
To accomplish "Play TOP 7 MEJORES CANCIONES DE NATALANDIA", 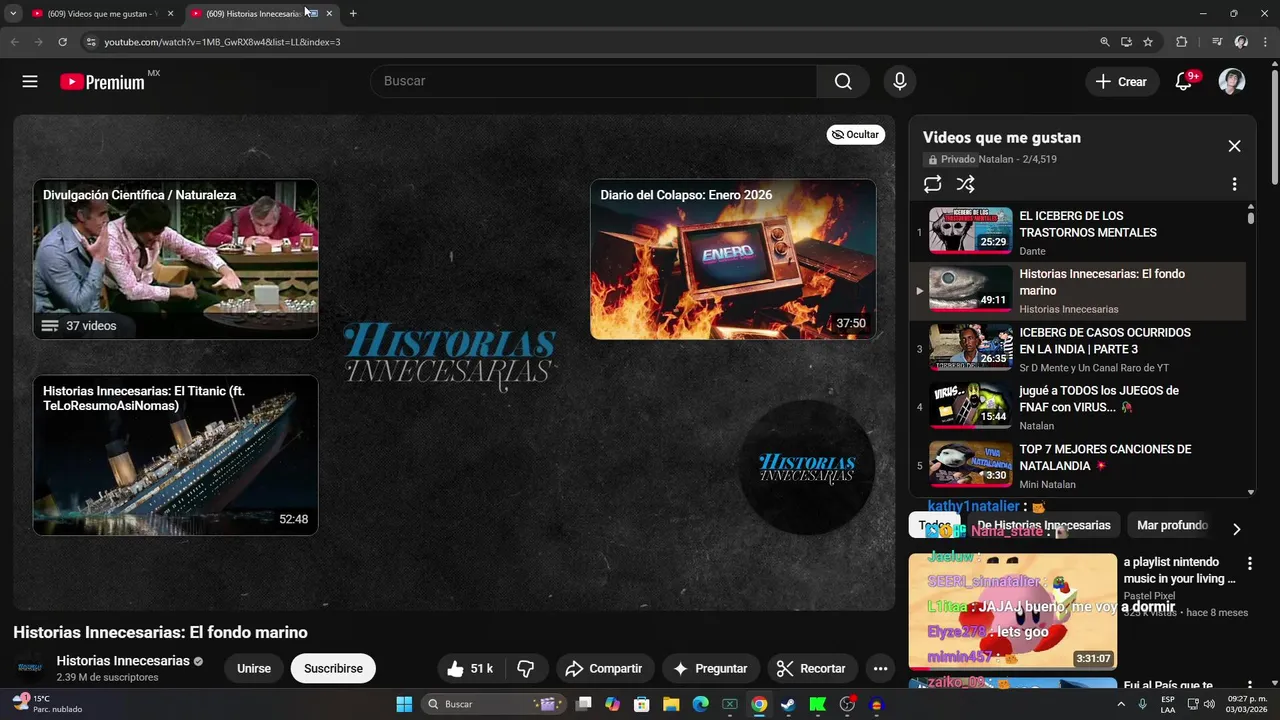I will tap(1078, 466).
